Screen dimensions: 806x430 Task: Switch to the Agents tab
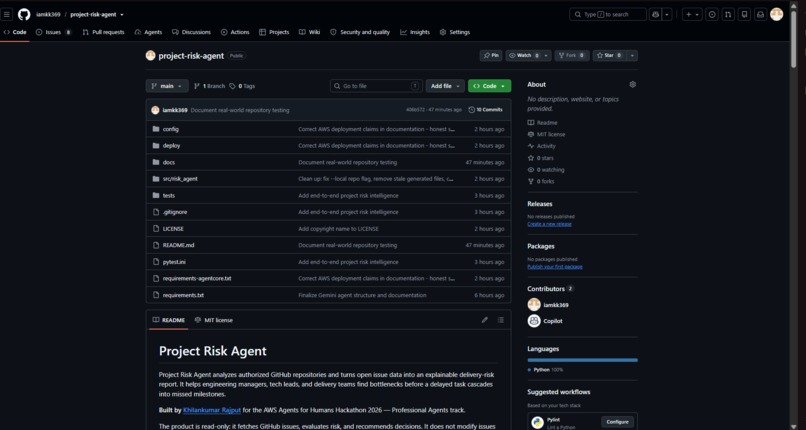[148, 32]
